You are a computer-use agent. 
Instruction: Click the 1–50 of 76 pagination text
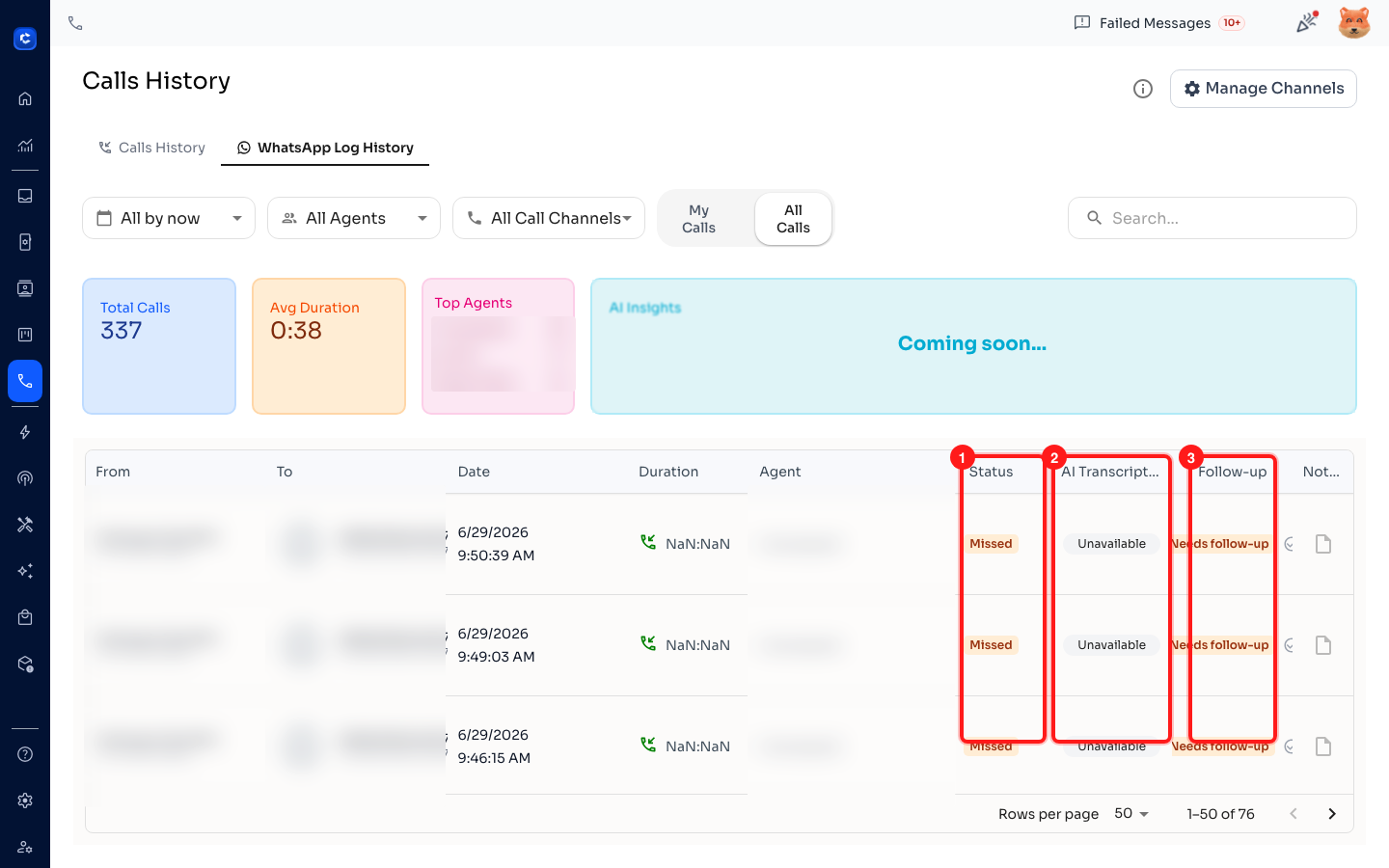pyautogui.click(x=1220, y=814)
